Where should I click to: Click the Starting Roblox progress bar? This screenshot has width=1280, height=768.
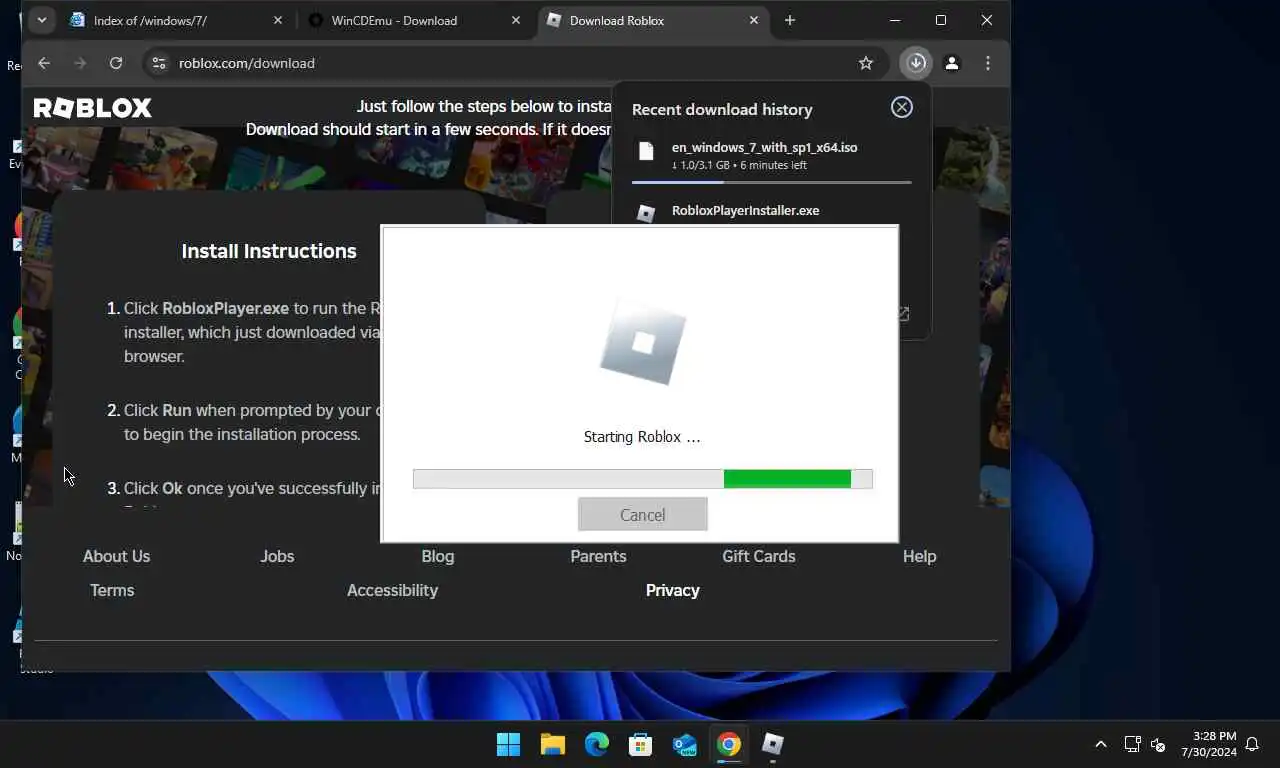pyautogui.click(x=643, y=479)
